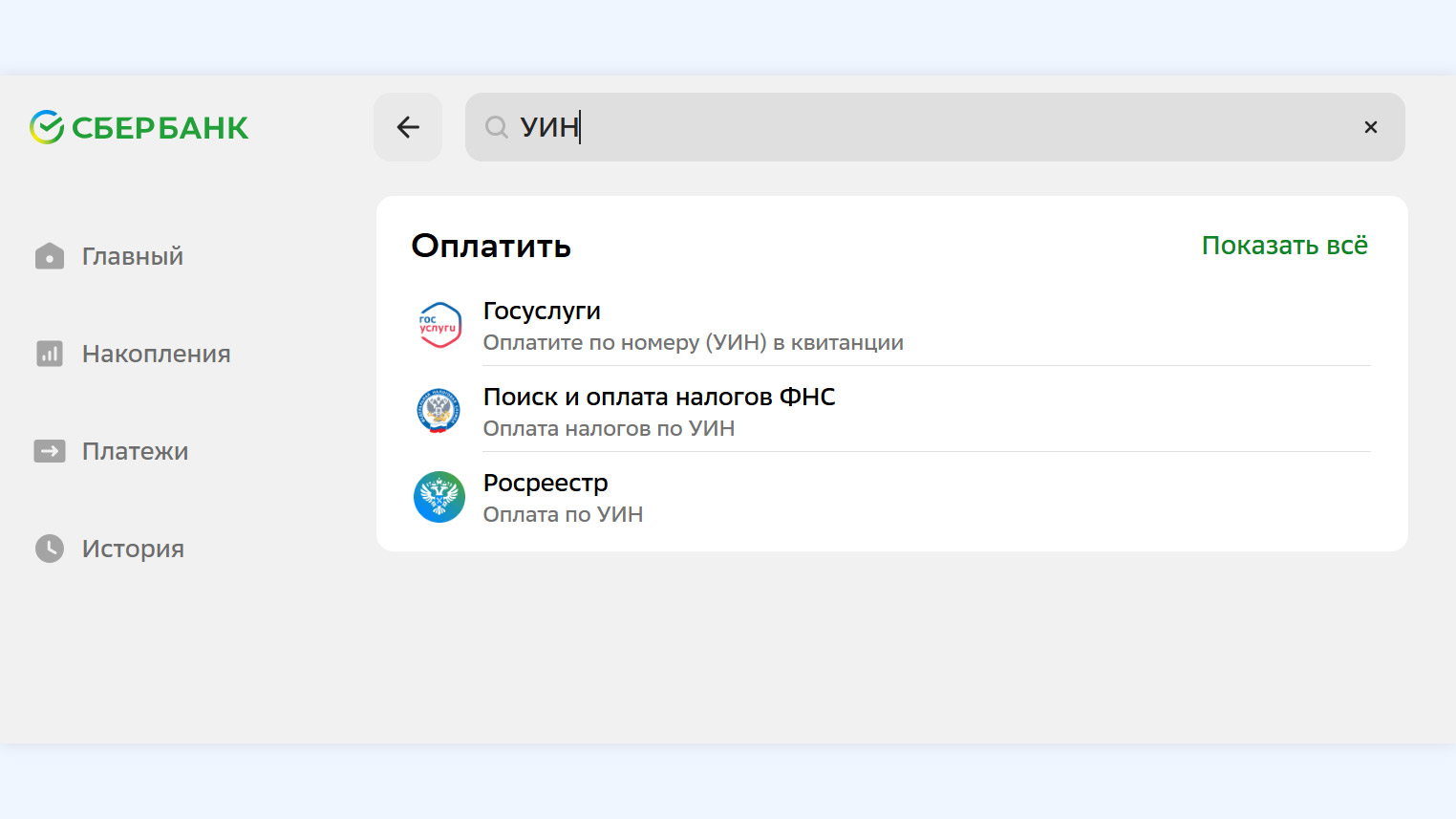
Task: Click the Показать всё link
Action: [x=1285, y=246]
